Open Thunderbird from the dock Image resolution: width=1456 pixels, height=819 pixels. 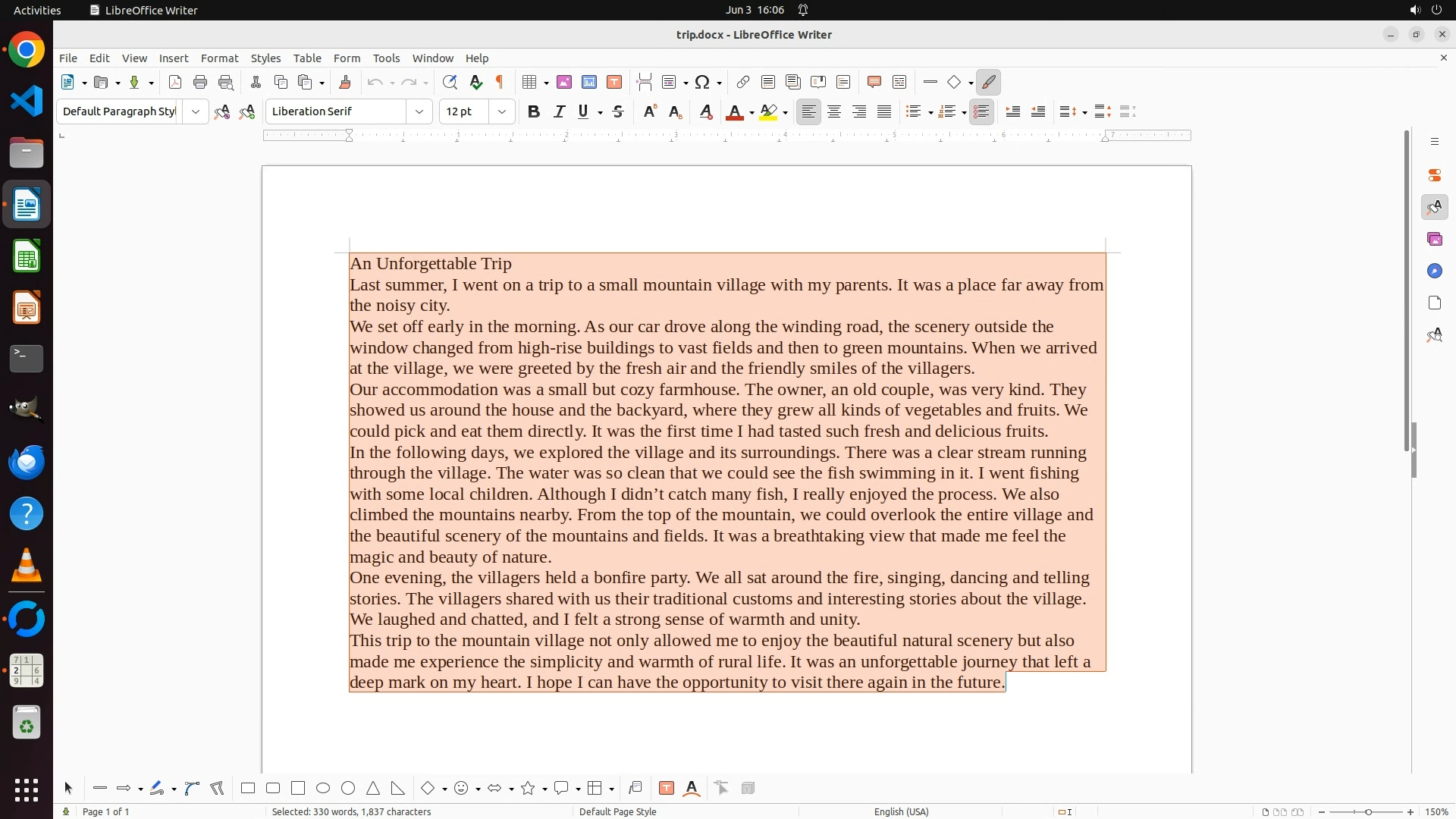click(27, 463)
